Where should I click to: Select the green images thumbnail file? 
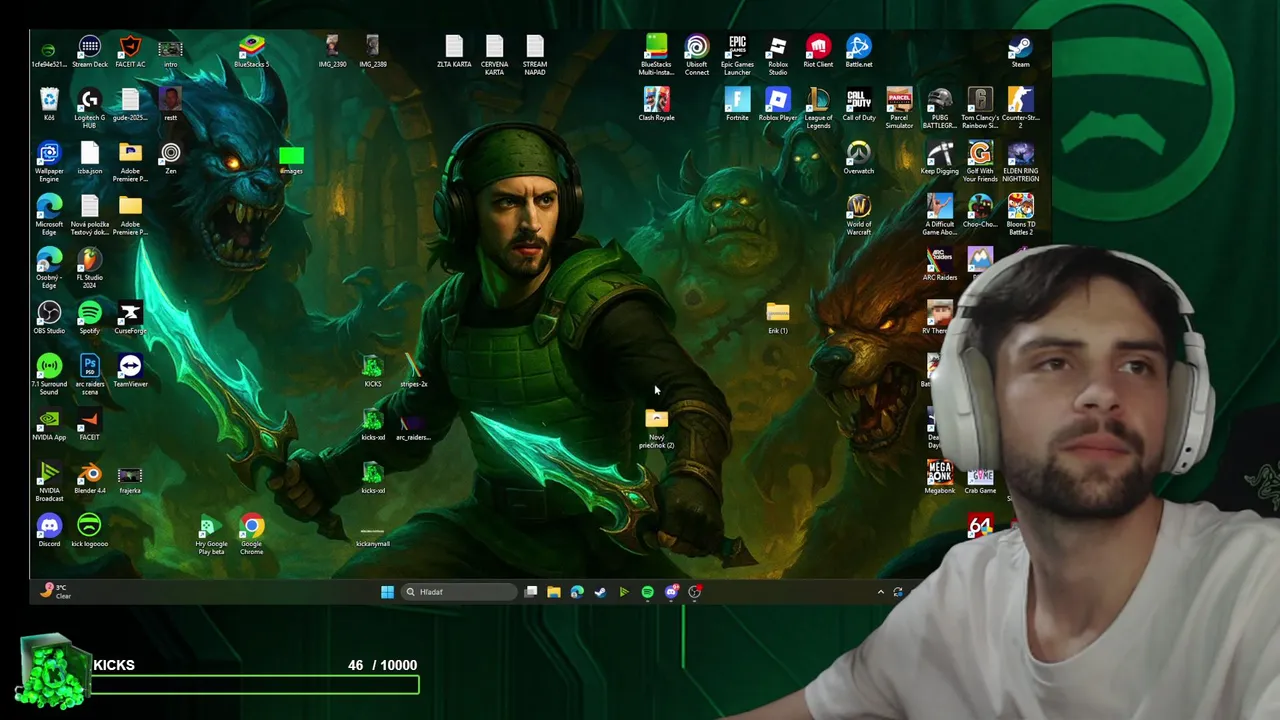pos(291,160)
